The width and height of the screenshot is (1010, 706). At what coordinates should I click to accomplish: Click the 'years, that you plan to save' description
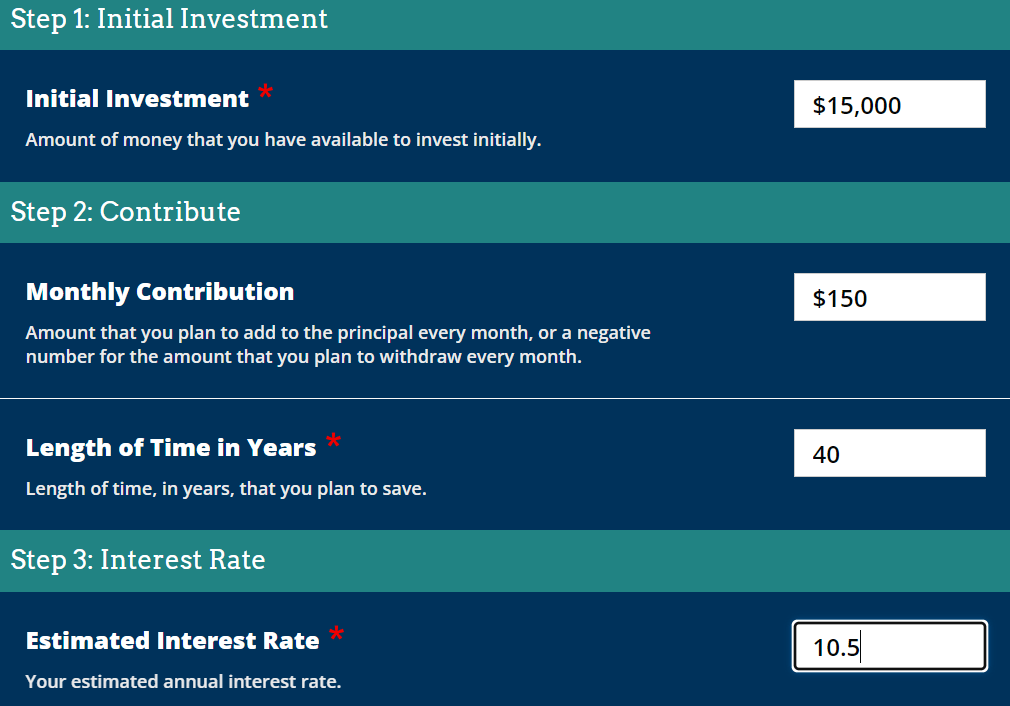coord(226,489)
